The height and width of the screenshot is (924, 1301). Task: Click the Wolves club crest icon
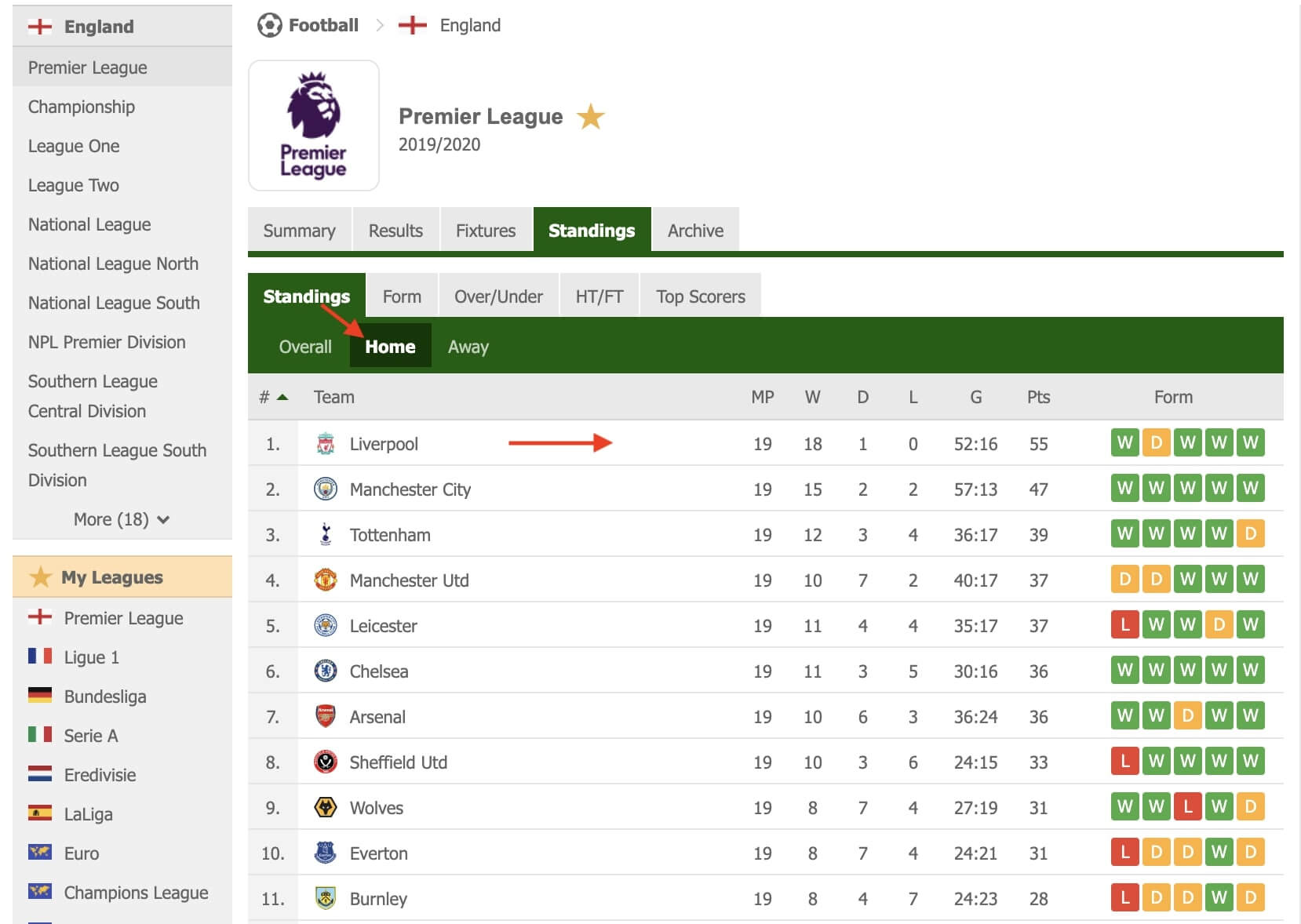pyautogui.click(x=325, y=808)
